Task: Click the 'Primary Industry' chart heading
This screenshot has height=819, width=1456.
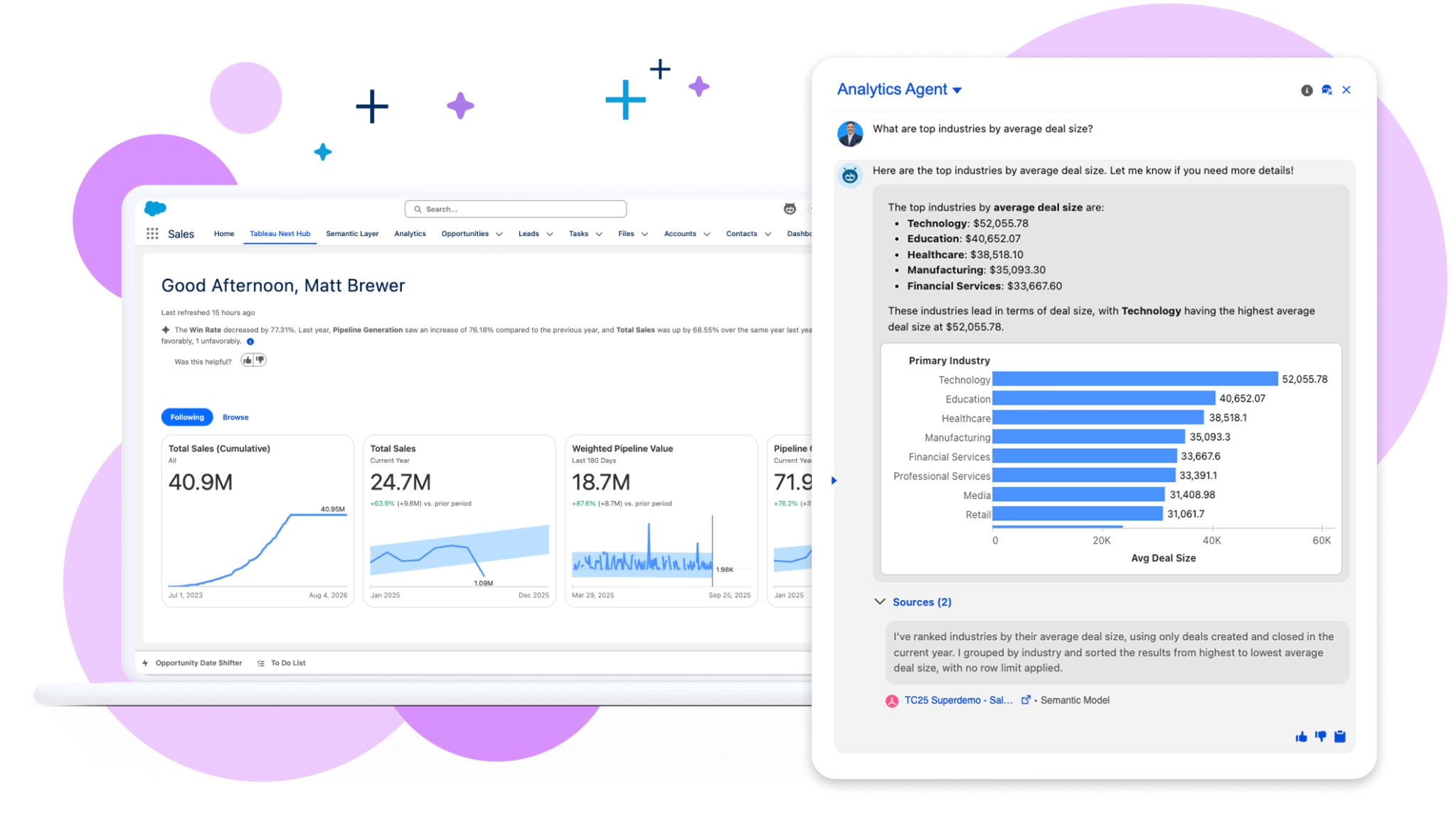Action: coord(949,360)
